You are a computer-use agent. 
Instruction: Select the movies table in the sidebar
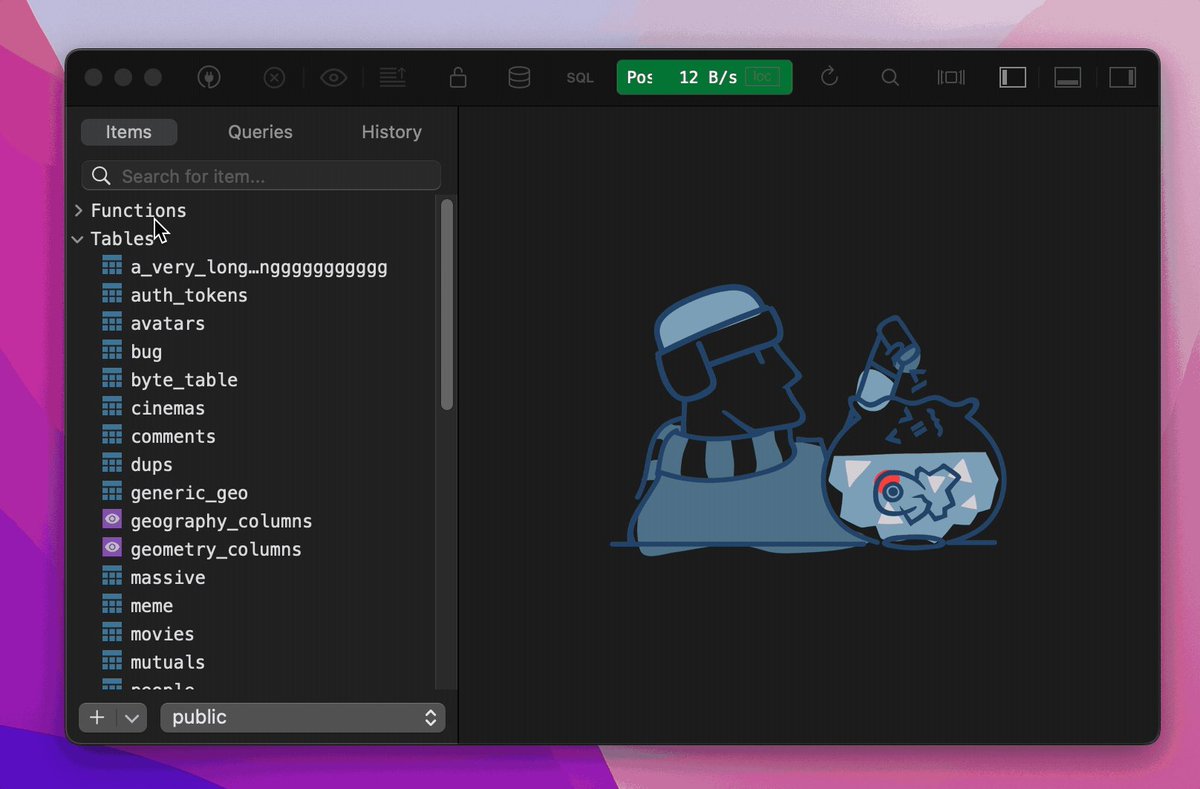point(162,633)
